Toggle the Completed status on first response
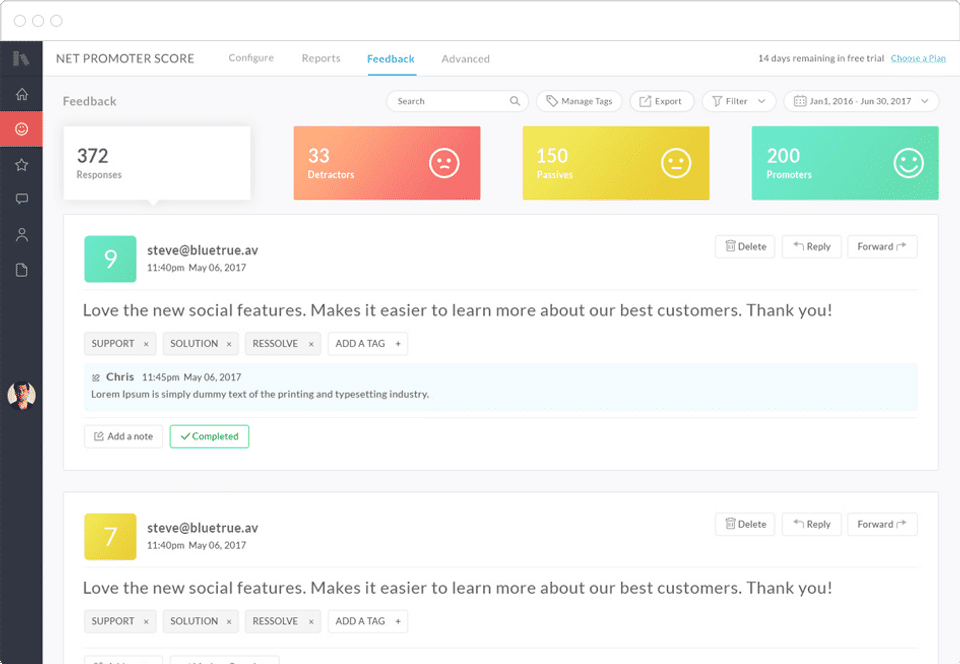960x664 pixels. [209, 436]
